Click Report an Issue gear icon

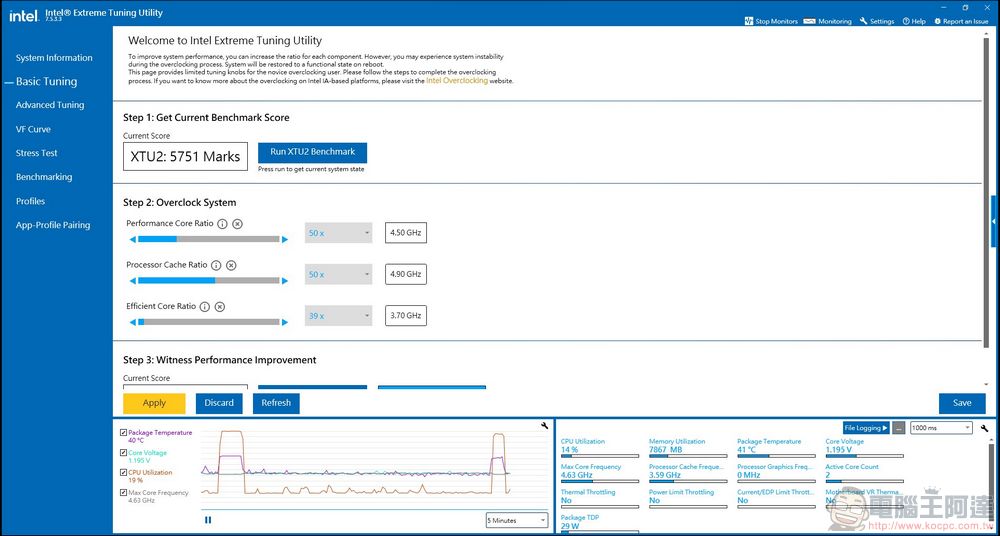tap(938, 21)
